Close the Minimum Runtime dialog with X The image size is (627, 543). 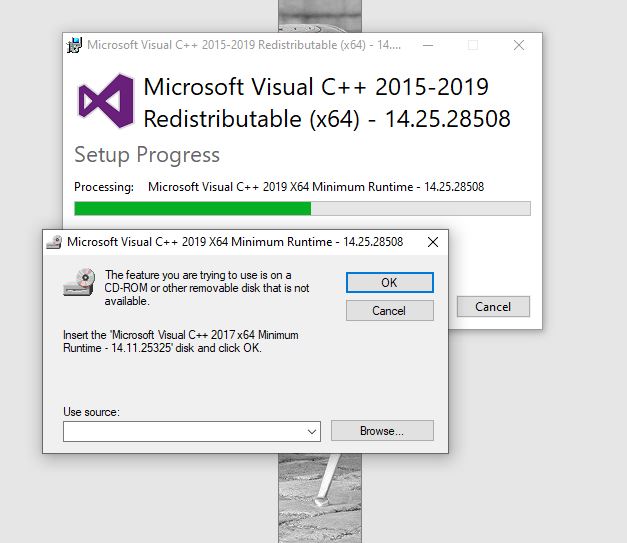(433, 242)
